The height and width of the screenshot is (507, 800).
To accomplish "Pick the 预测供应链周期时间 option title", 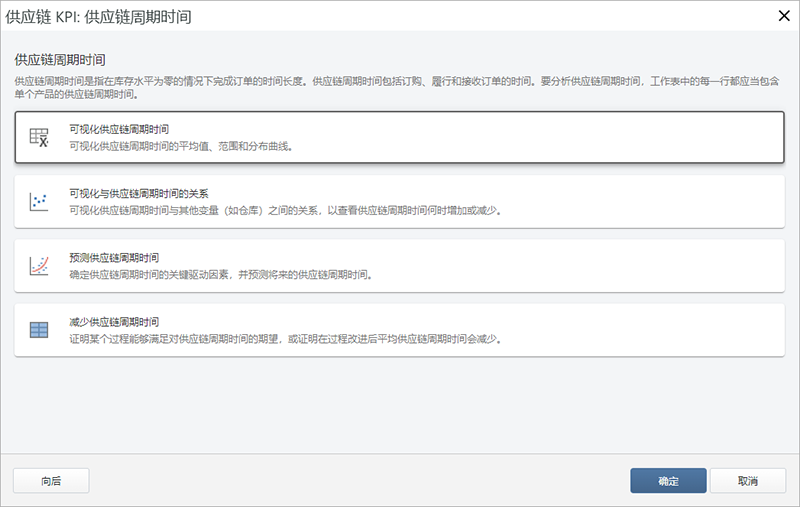I will tap(113, 258).
